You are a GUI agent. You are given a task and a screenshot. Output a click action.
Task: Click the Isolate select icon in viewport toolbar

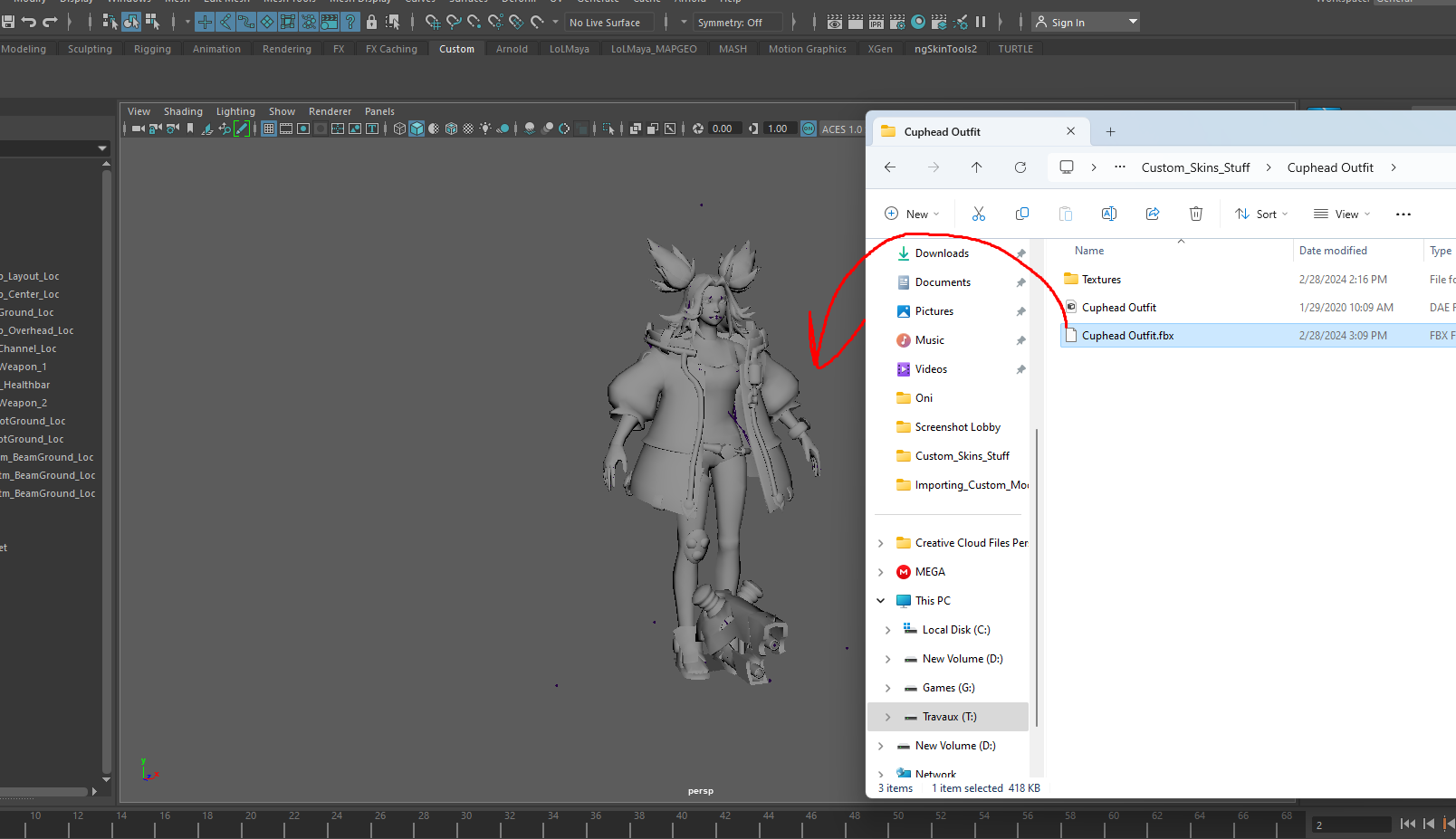pyautogui.click(x=608, y=129)
